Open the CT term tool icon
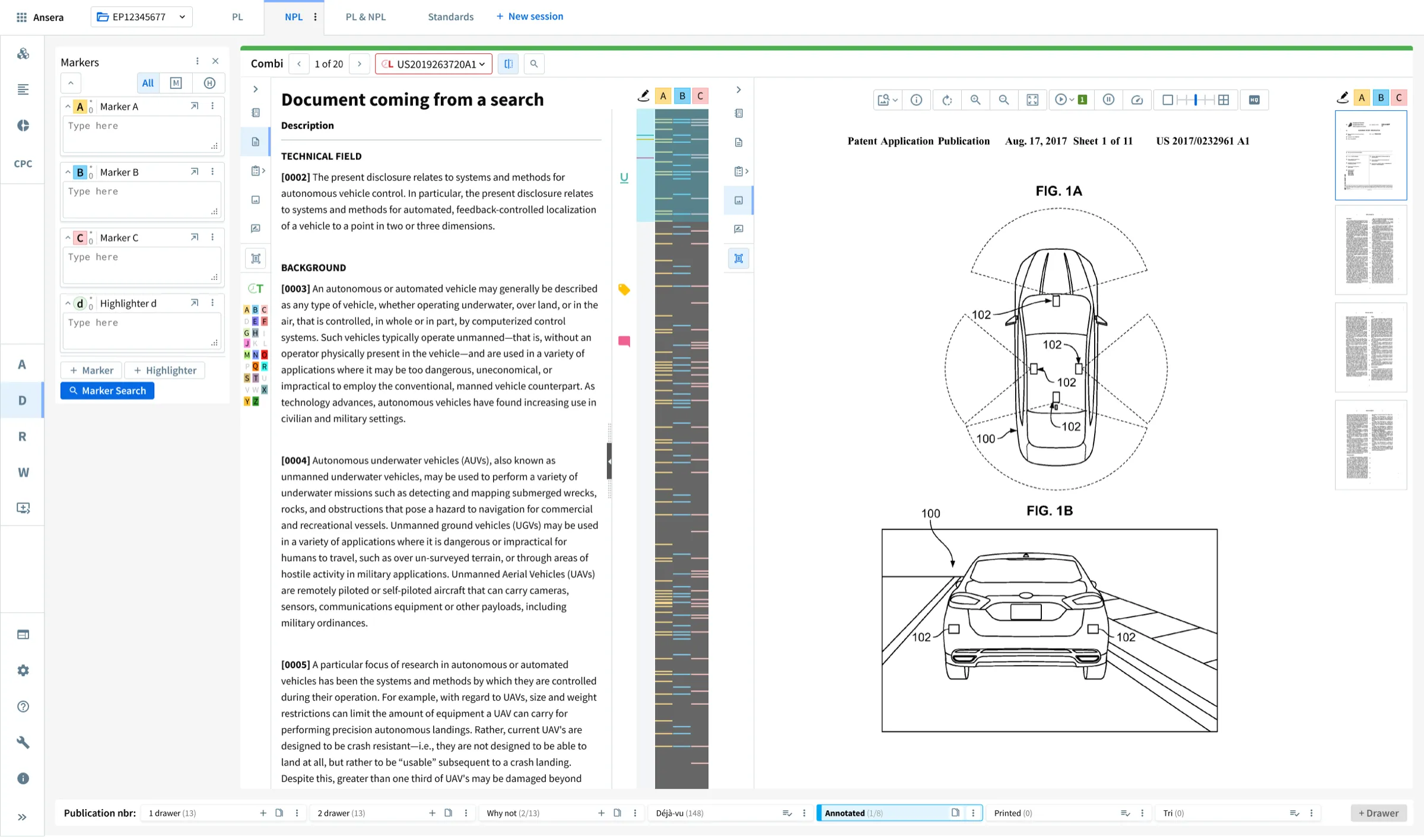 tap(256, 289)
